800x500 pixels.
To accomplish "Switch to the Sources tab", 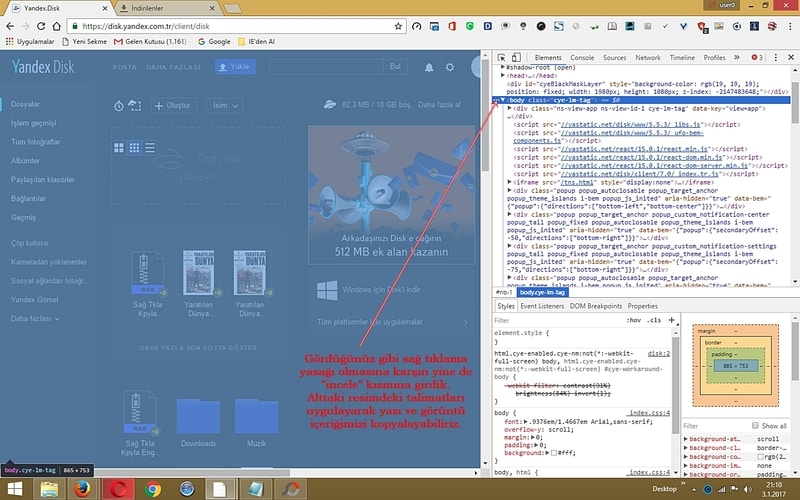I will pyautogui.click(x=614, y=58).
